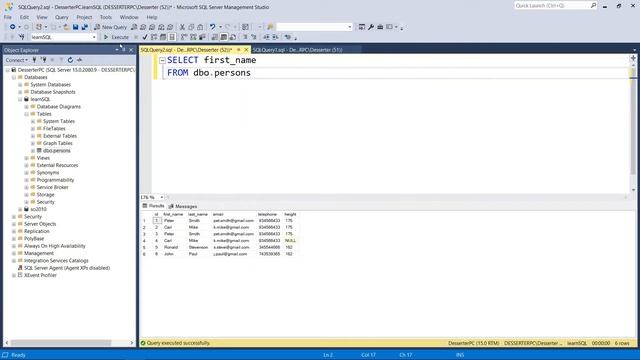Switch output to Results to File
Image resolution: width=640 pixels, height=360 pixels.
pos(233,37)
